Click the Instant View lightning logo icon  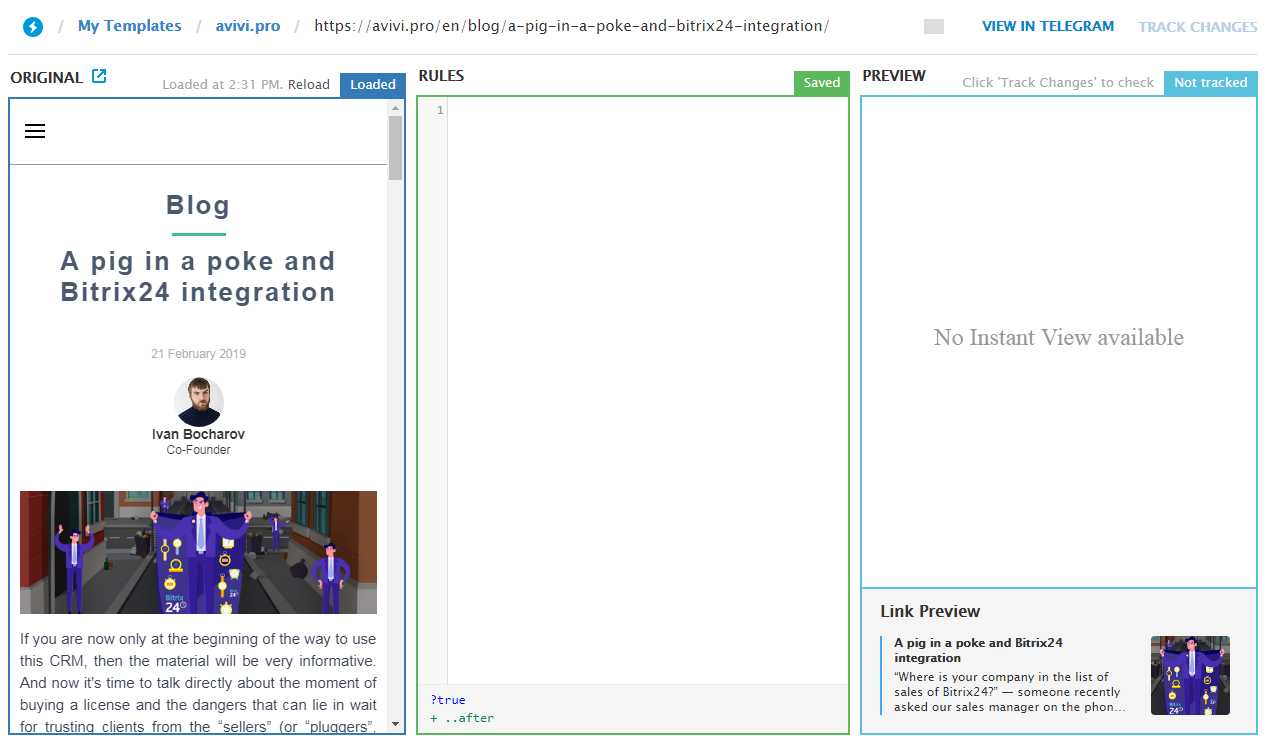pos(33,27)
